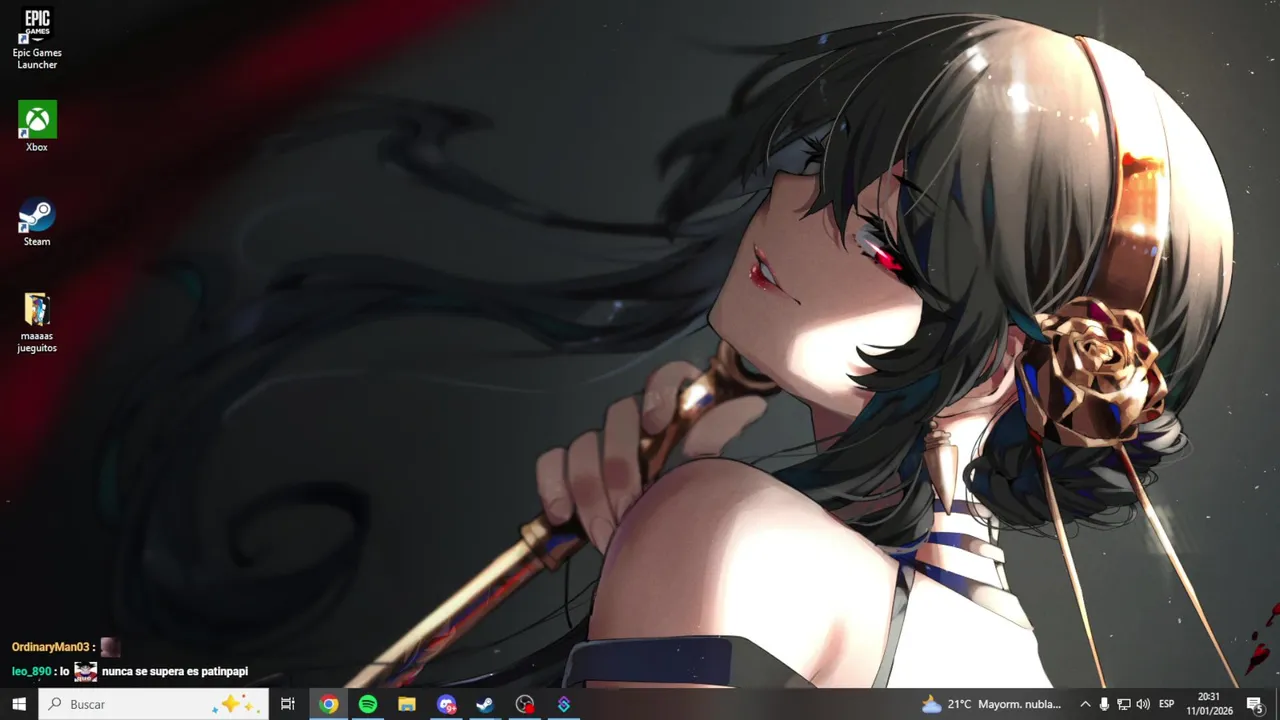Expand the hidden system tray icons chevron
Image resolution: width=1280 pixels, height=720 pixels.
click(x=1085, y=704)
